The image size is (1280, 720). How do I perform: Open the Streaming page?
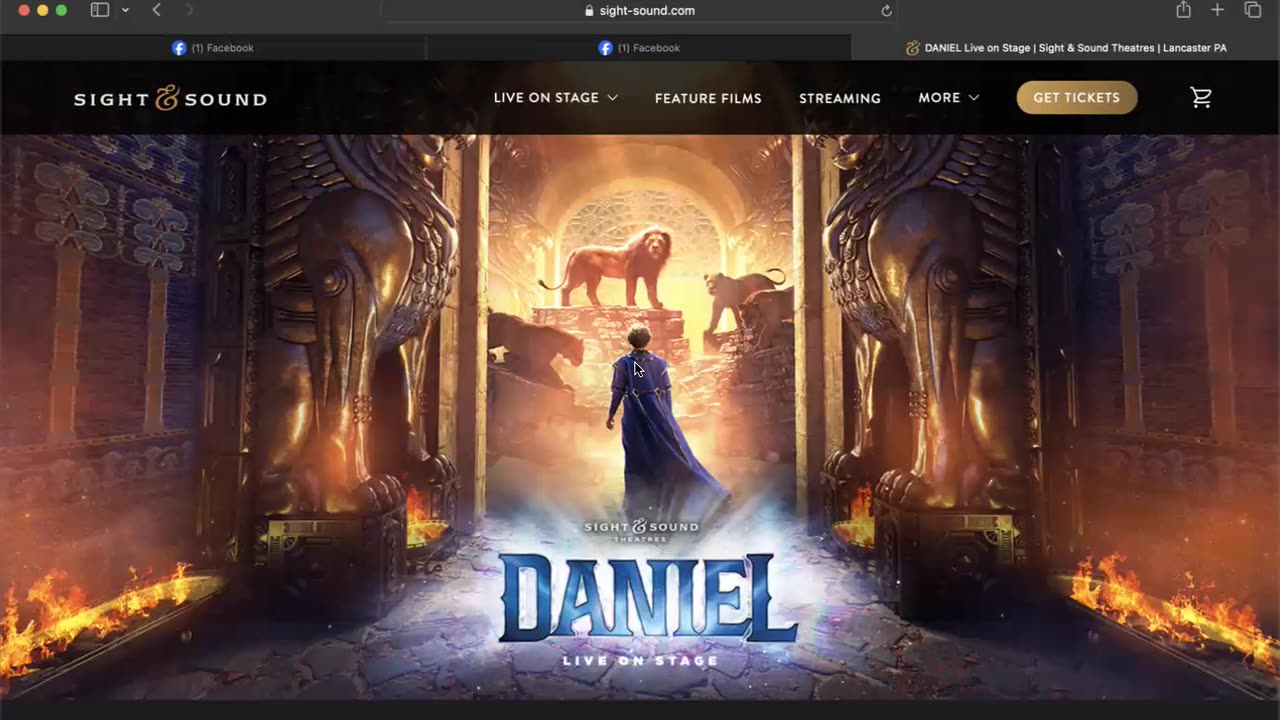pos(840,98)
